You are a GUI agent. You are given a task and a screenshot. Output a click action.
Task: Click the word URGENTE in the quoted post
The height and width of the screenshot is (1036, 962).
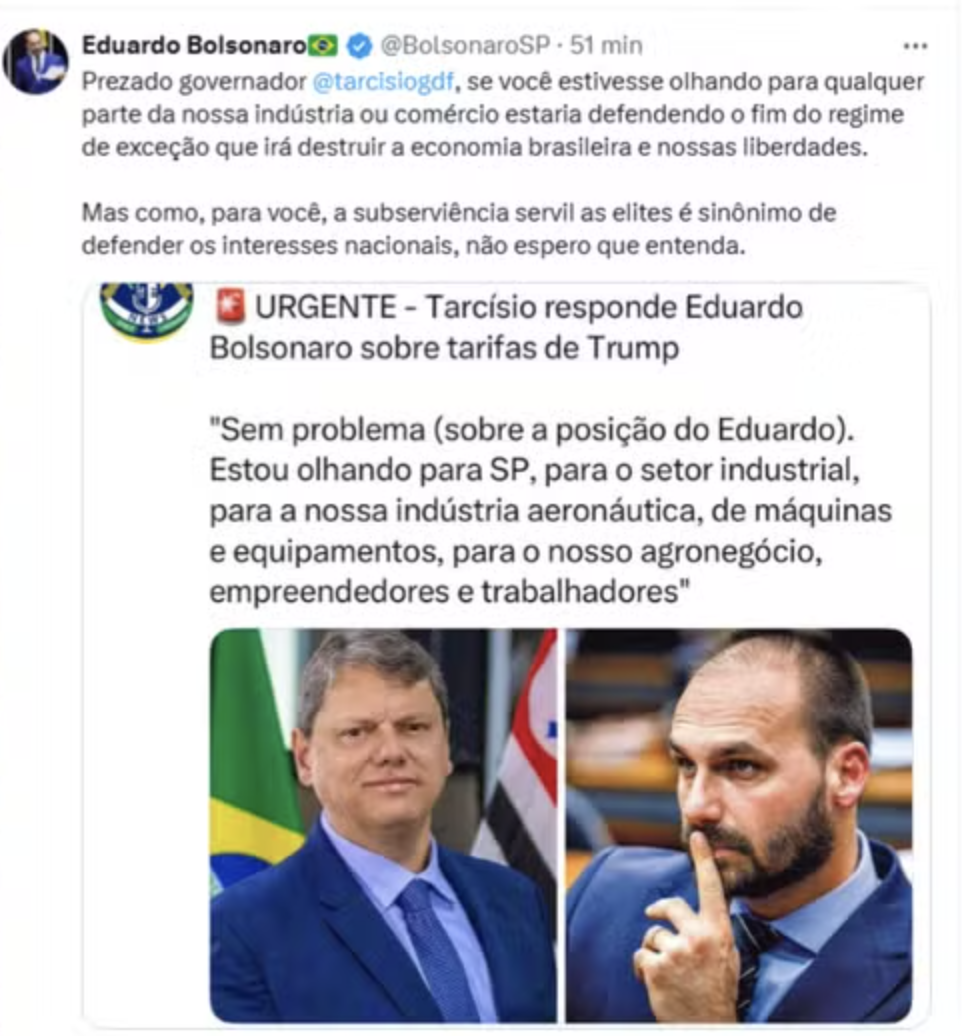[x=326, y=307]
